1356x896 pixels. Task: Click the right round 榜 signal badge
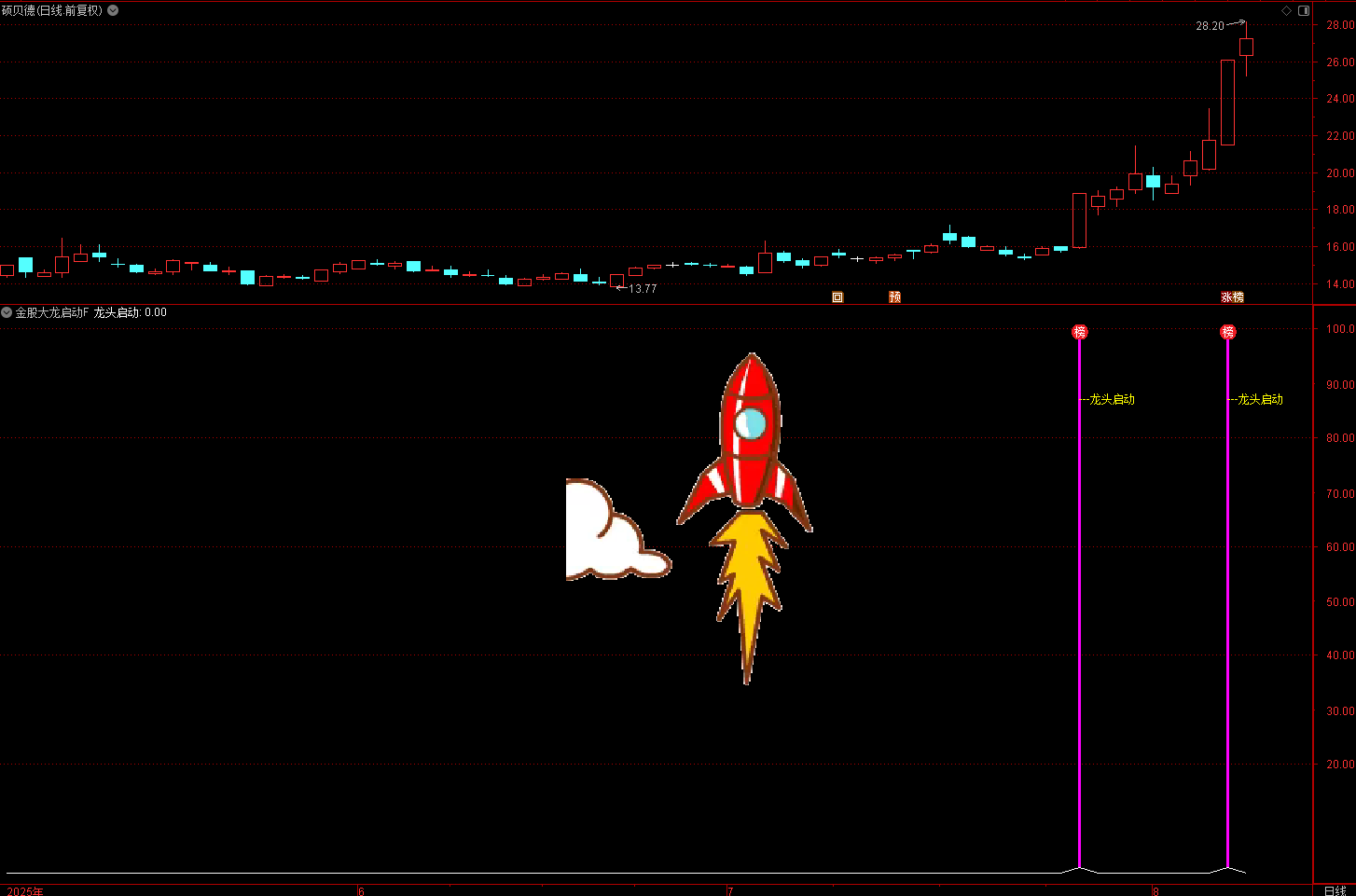(1228, 332)
